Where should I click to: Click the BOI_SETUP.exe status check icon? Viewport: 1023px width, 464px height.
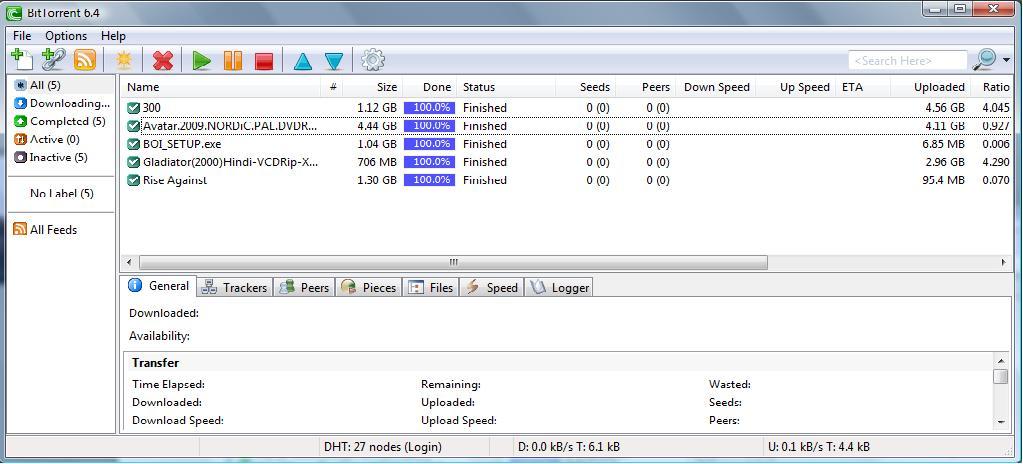pos(134,144)
